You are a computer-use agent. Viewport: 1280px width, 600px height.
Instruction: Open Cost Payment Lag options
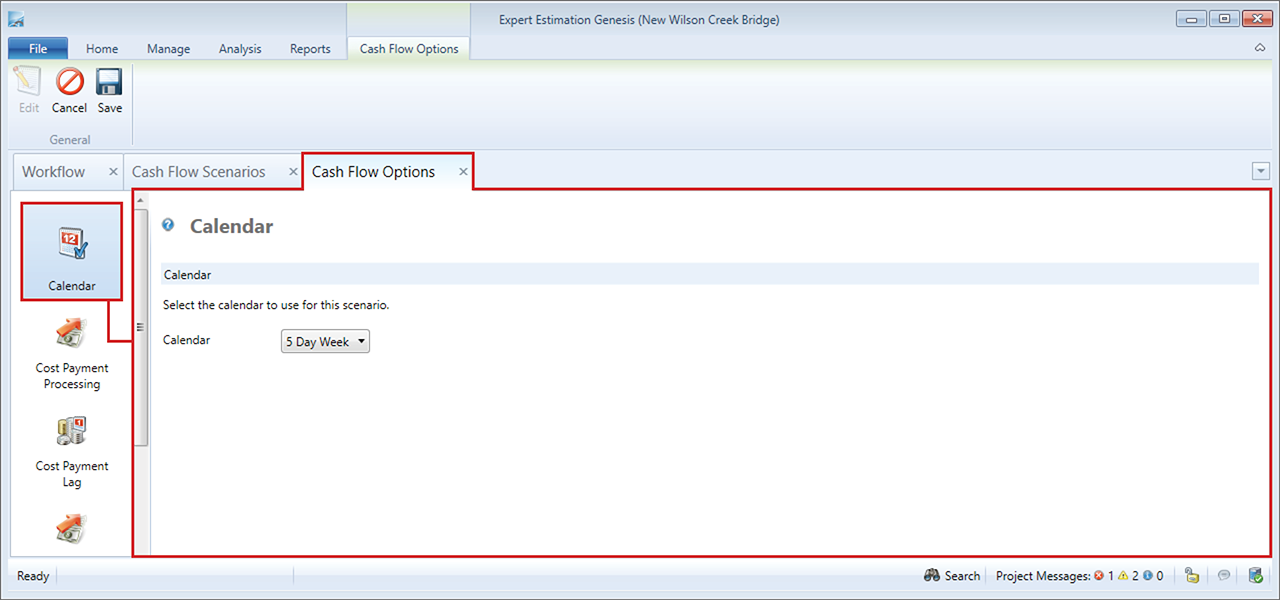click(72, 448)
